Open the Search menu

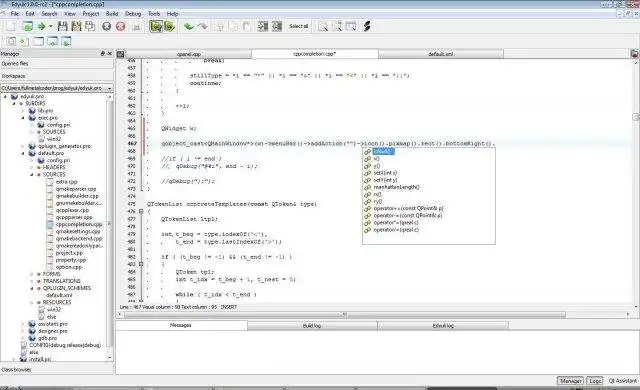pos(49,14)
